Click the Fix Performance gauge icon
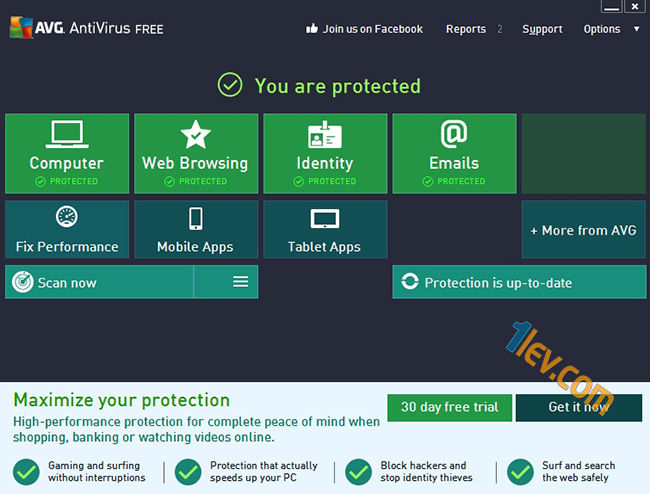This screenshot has width=650, height=494. [67, 216]
